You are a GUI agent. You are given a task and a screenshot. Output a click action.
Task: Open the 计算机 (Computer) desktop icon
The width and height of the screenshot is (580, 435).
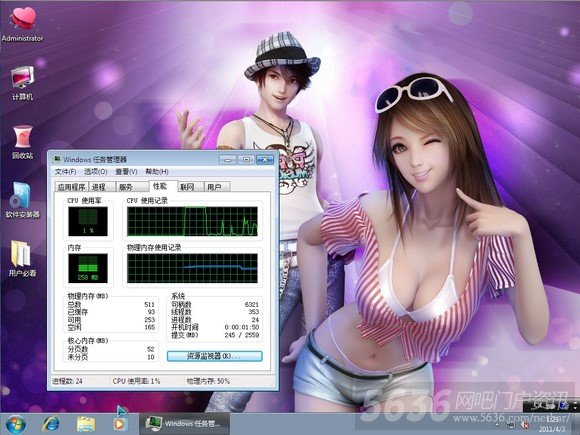click(22, 83)
